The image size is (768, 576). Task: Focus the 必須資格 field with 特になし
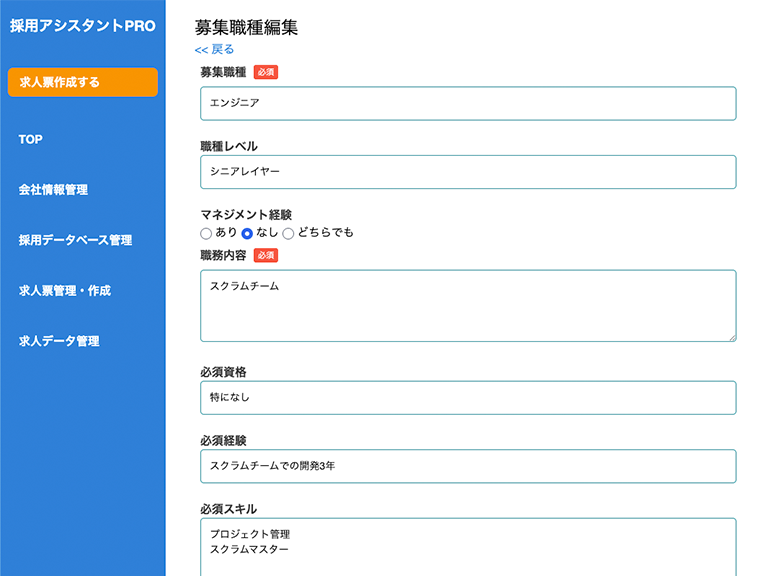468,398
